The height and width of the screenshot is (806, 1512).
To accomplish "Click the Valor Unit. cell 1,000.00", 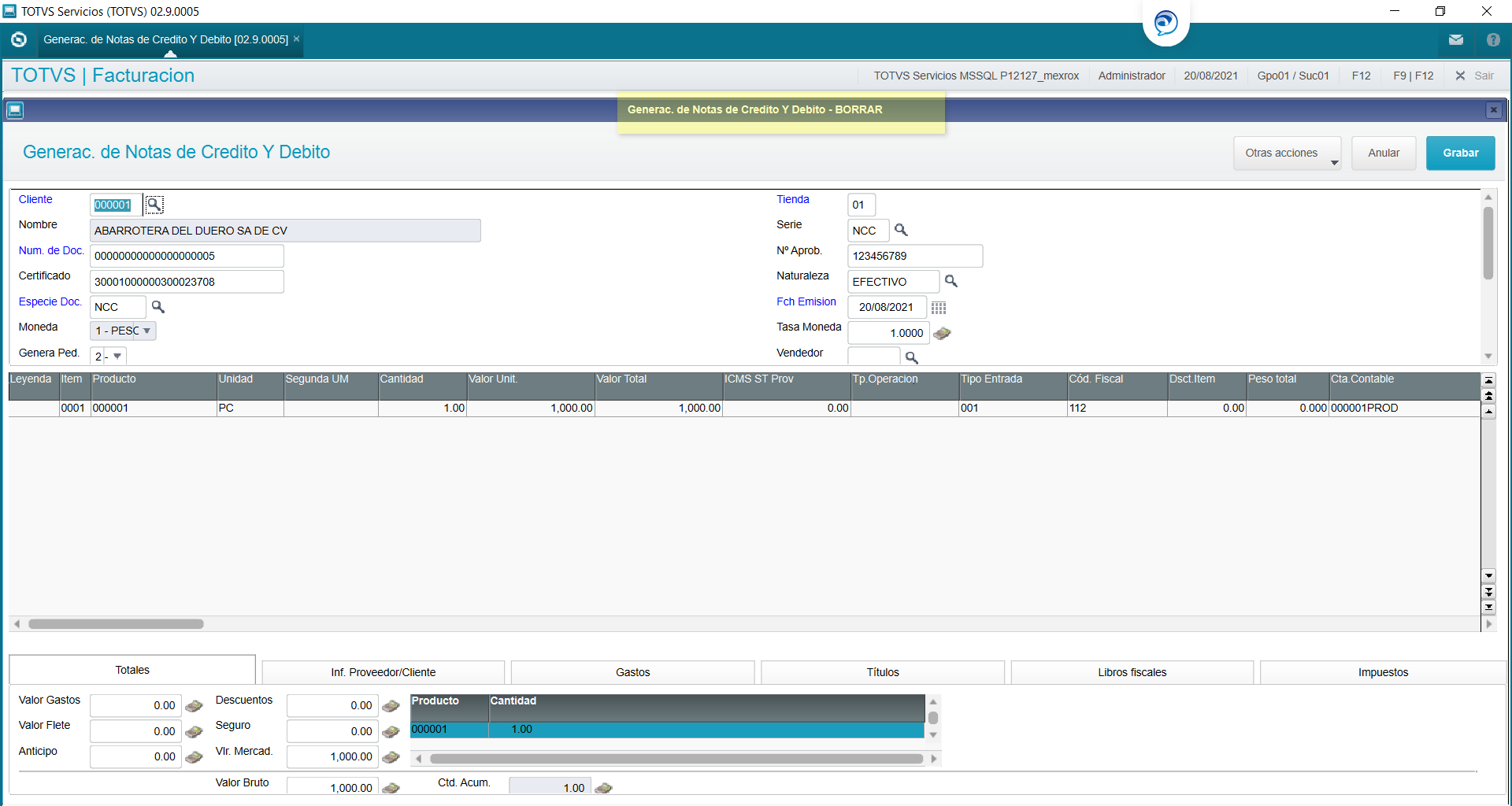I will coord(531,408).
